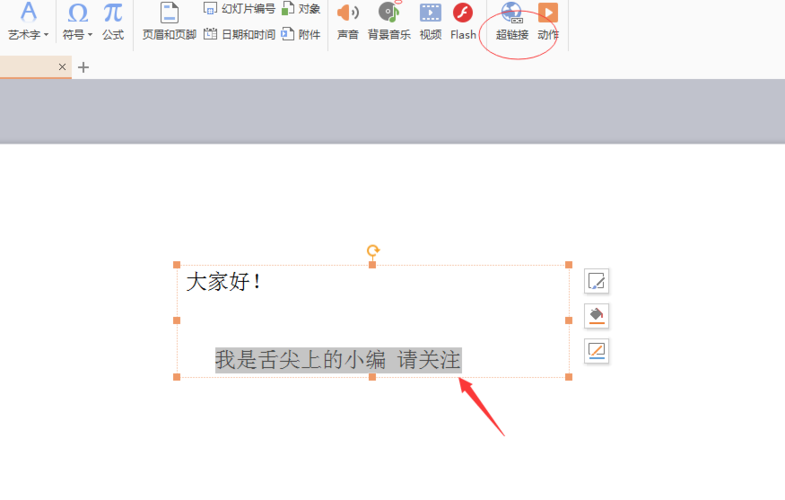
Task: Open the 艺术字 dropdown arrow
Action: (x=46, y=35)
